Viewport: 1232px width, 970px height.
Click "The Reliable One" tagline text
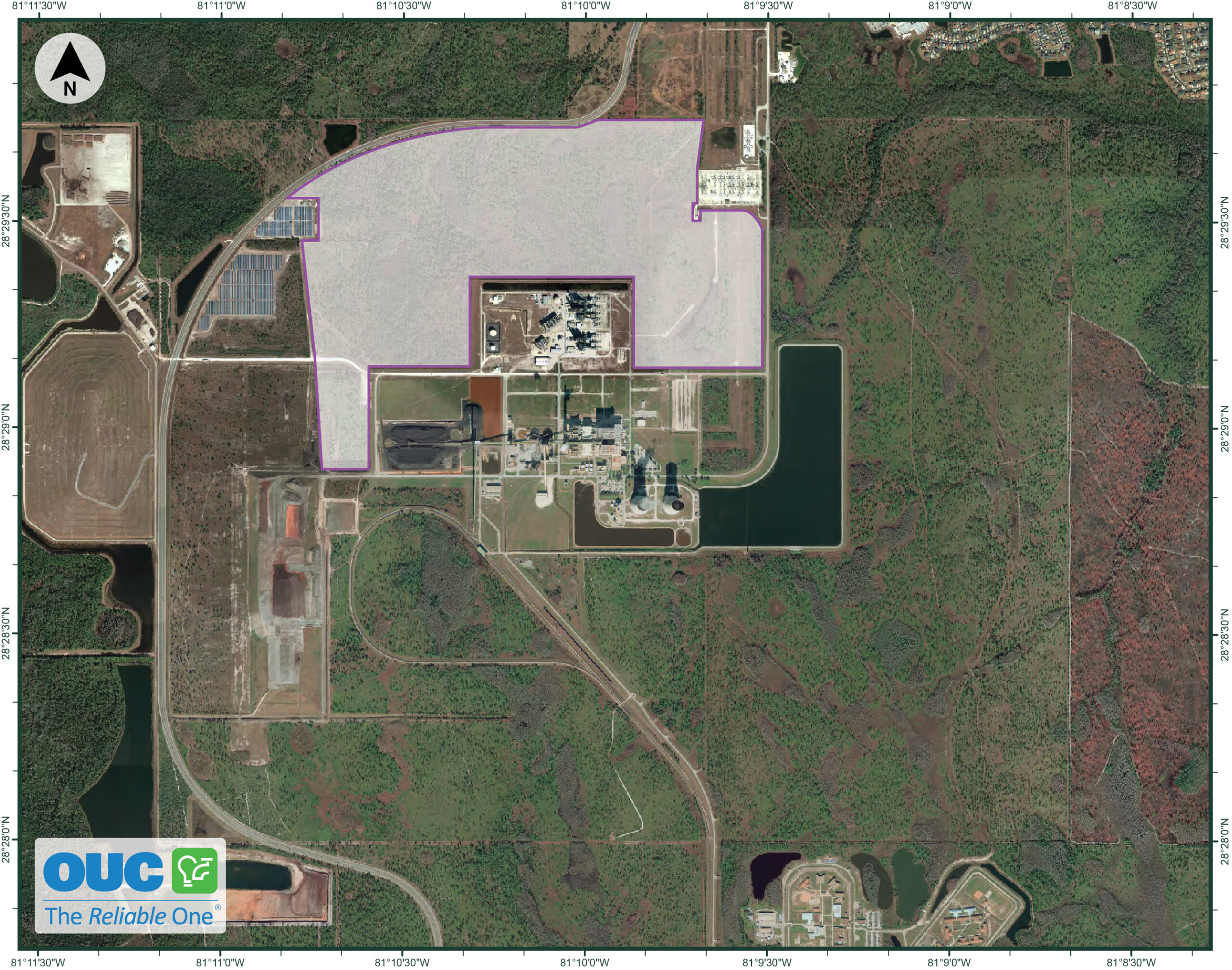pos(129,916)
